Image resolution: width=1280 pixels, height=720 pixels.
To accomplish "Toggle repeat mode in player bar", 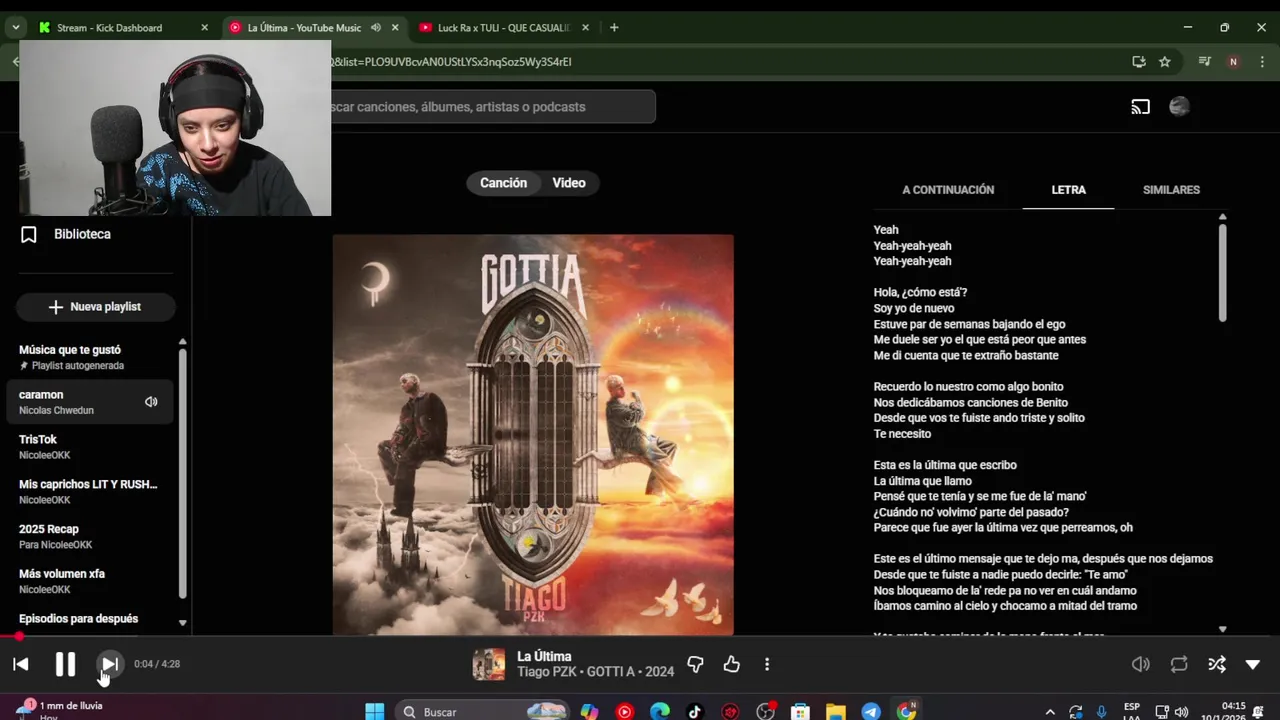I will [1179, 664].
